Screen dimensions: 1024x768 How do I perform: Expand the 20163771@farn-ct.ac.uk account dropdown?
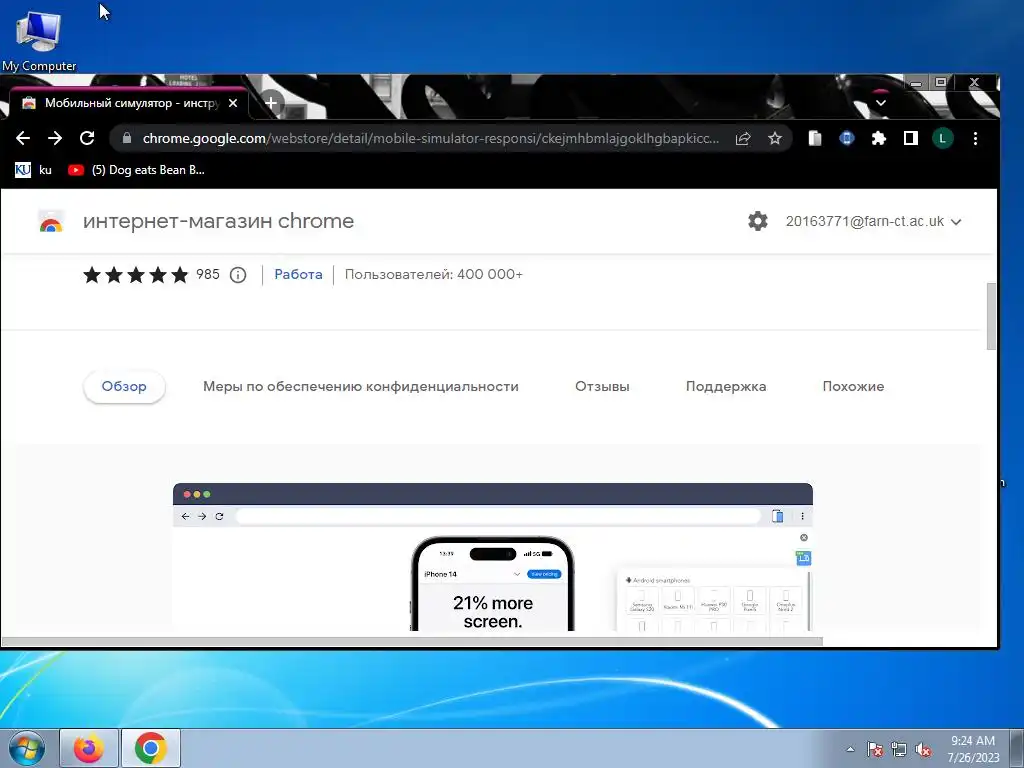tap(873, 221)
